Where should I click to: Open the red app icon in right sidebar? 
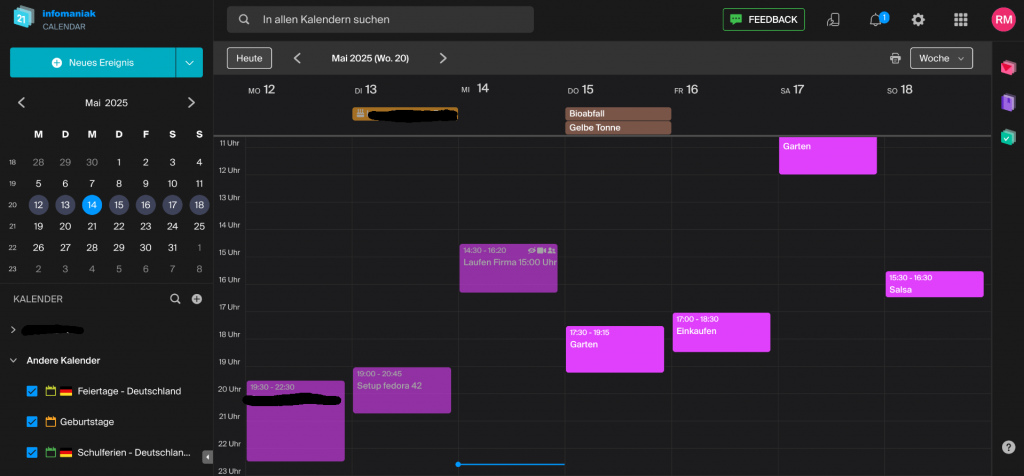pyautogui.click(x=1008, y=67)
